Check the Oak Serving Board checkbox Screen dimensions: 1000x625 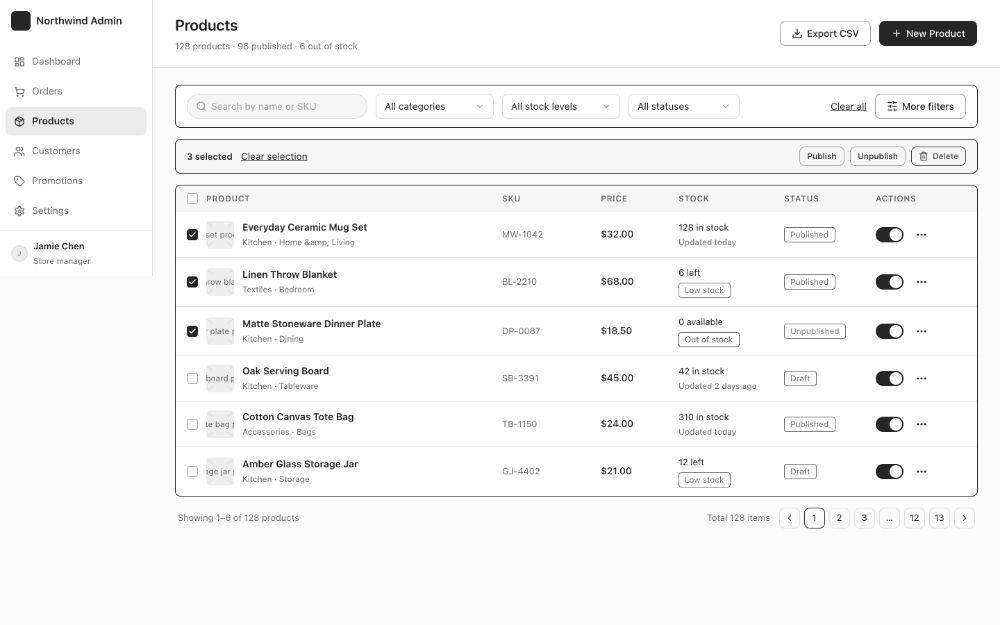coord(192,378)
